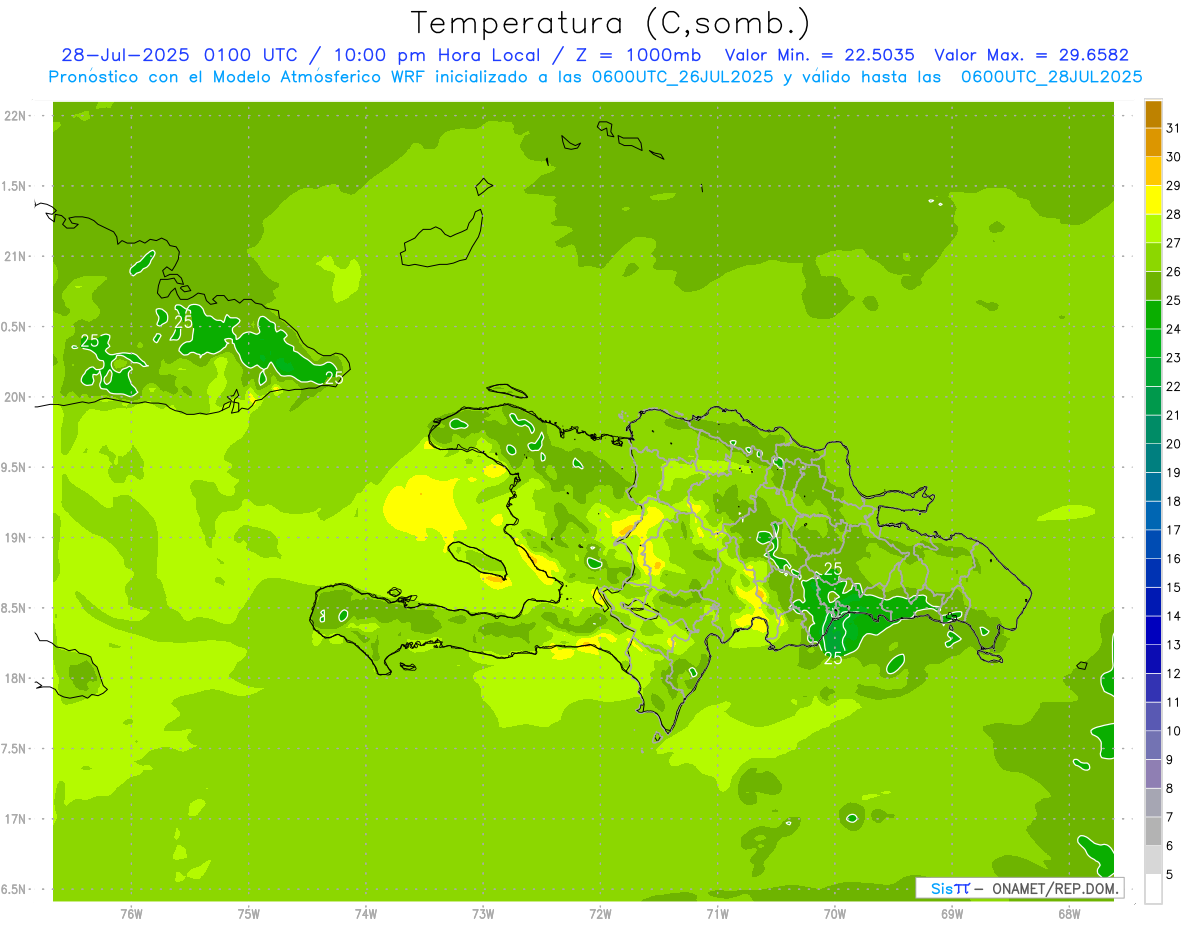Pick the orange swatch between 30 and 31
Image resolution: width=1200 pixels, height=927 pixels.
1153,143
